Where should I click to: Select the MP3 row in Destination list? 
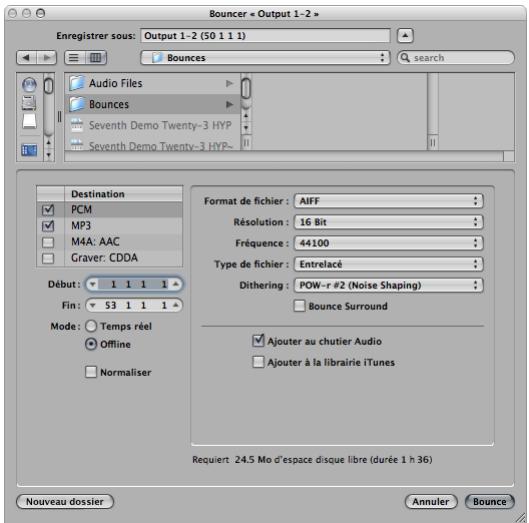[110, 225]
